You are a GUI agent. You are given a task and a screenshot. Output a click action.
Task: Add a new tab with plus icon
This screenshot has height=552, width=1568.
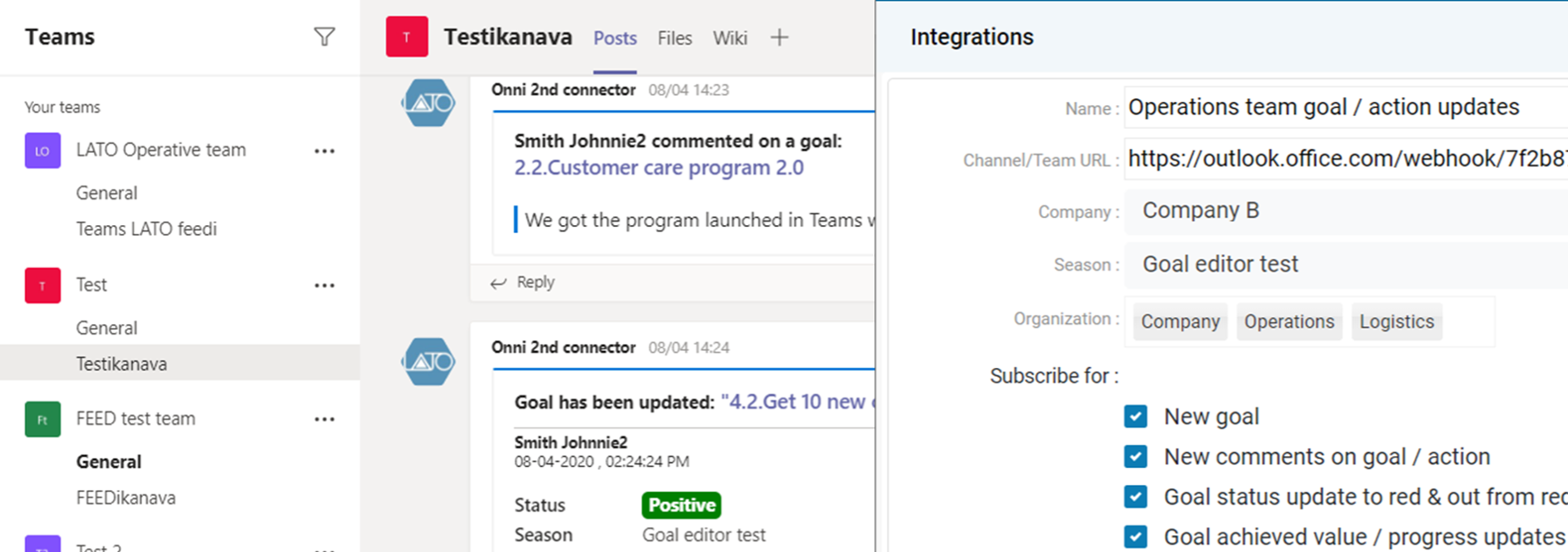pyautogui.click(x=780, y=38)
